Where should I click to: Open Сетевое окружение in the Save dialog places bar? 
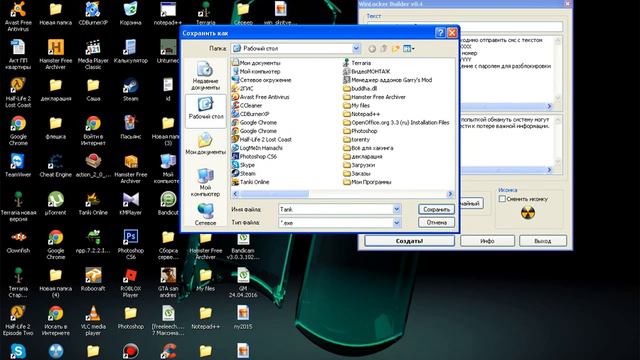pos(205,214)
